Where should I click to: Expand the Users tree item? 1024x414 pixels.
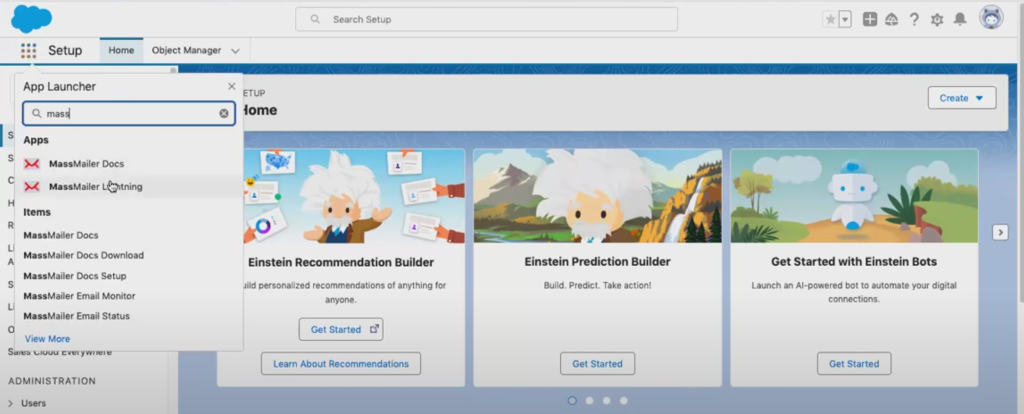click(11, 403)
